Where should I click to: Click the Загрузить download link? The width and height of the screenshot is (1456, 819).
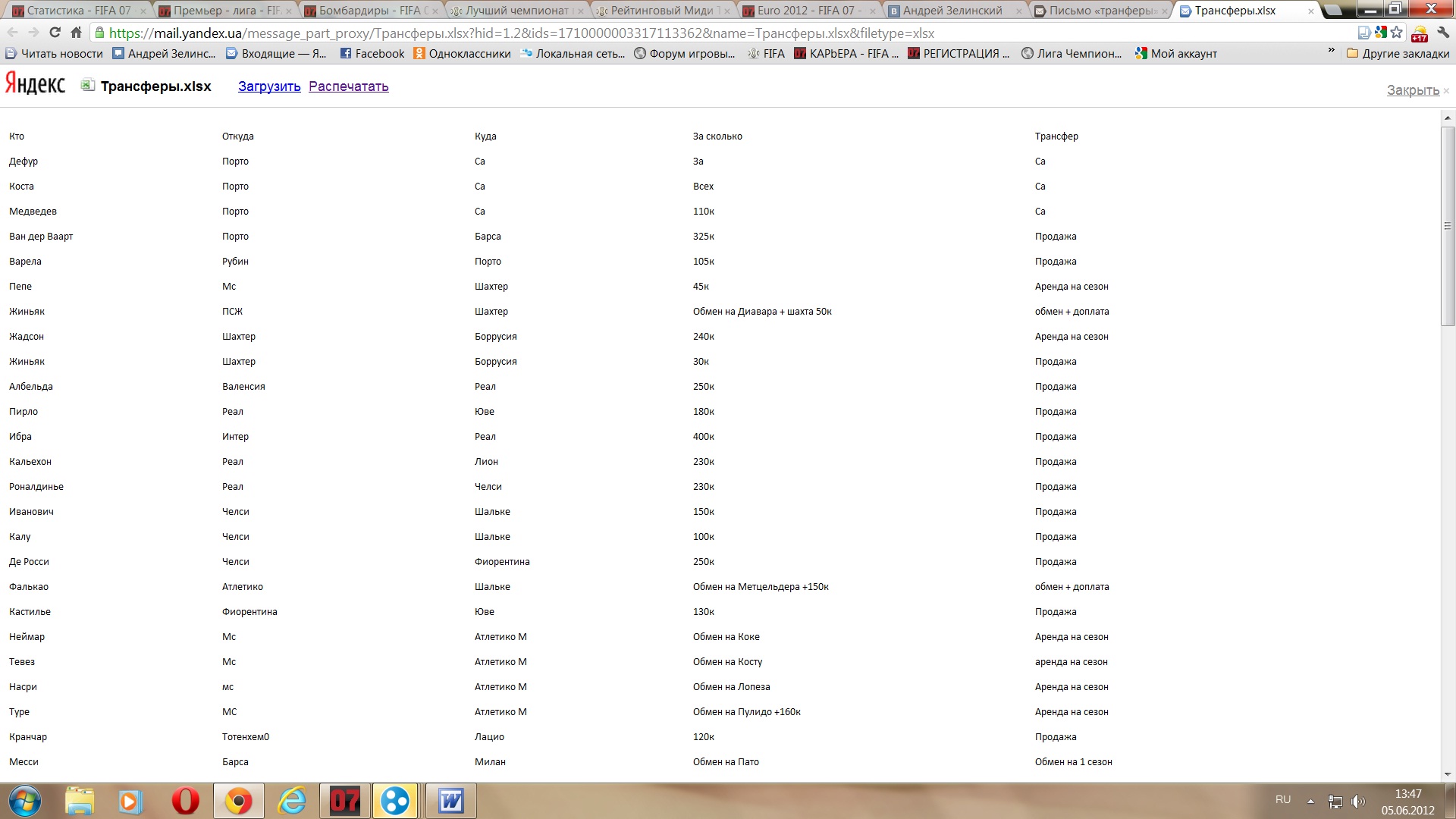point(269,86)
